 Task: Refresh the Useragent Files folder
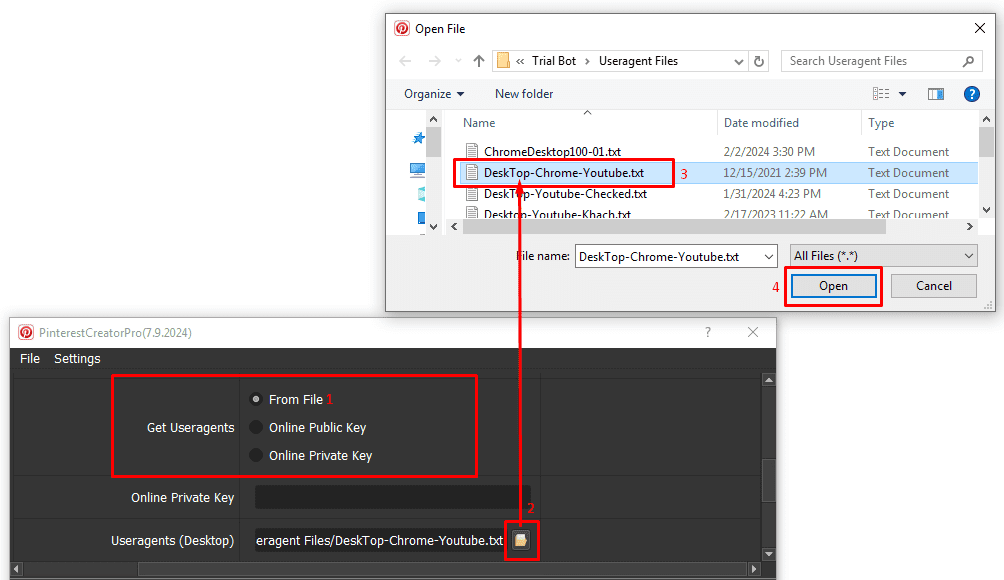759,61
